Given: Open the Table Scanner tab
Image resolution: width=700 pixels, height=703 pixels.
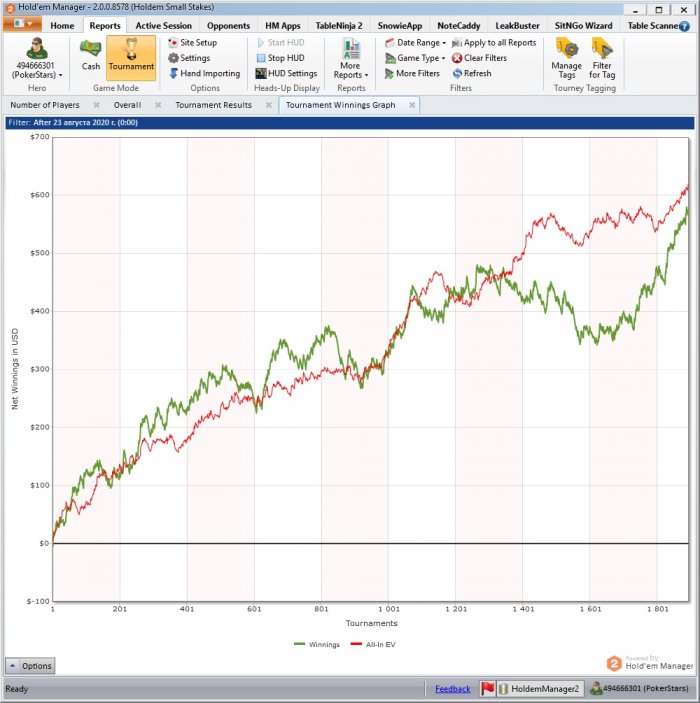Looking at the screenshot, I should [x=652, y=26].
